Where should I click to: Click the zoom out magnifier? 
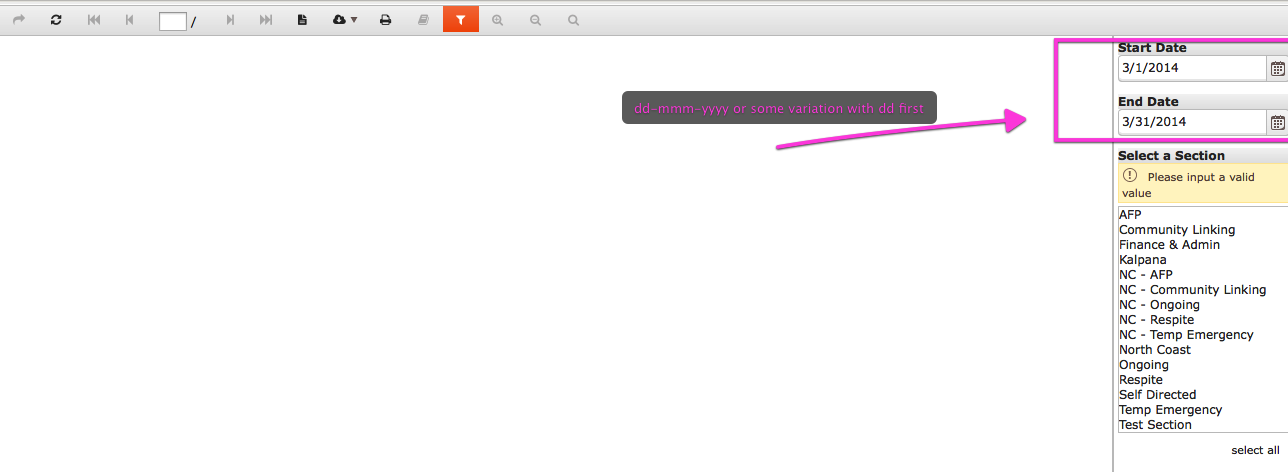click(535, 20)
